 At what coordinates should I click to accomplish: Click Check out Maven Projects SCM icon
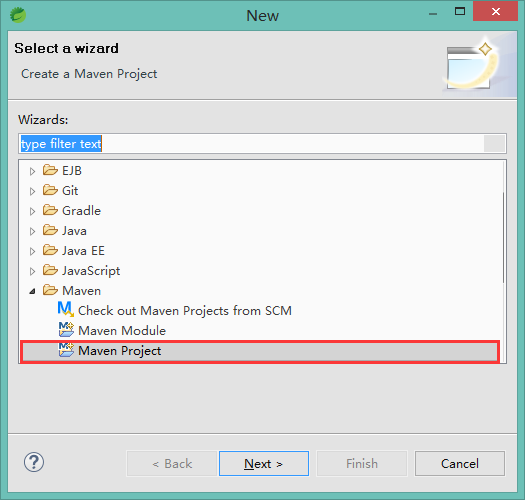click(66, 309)
